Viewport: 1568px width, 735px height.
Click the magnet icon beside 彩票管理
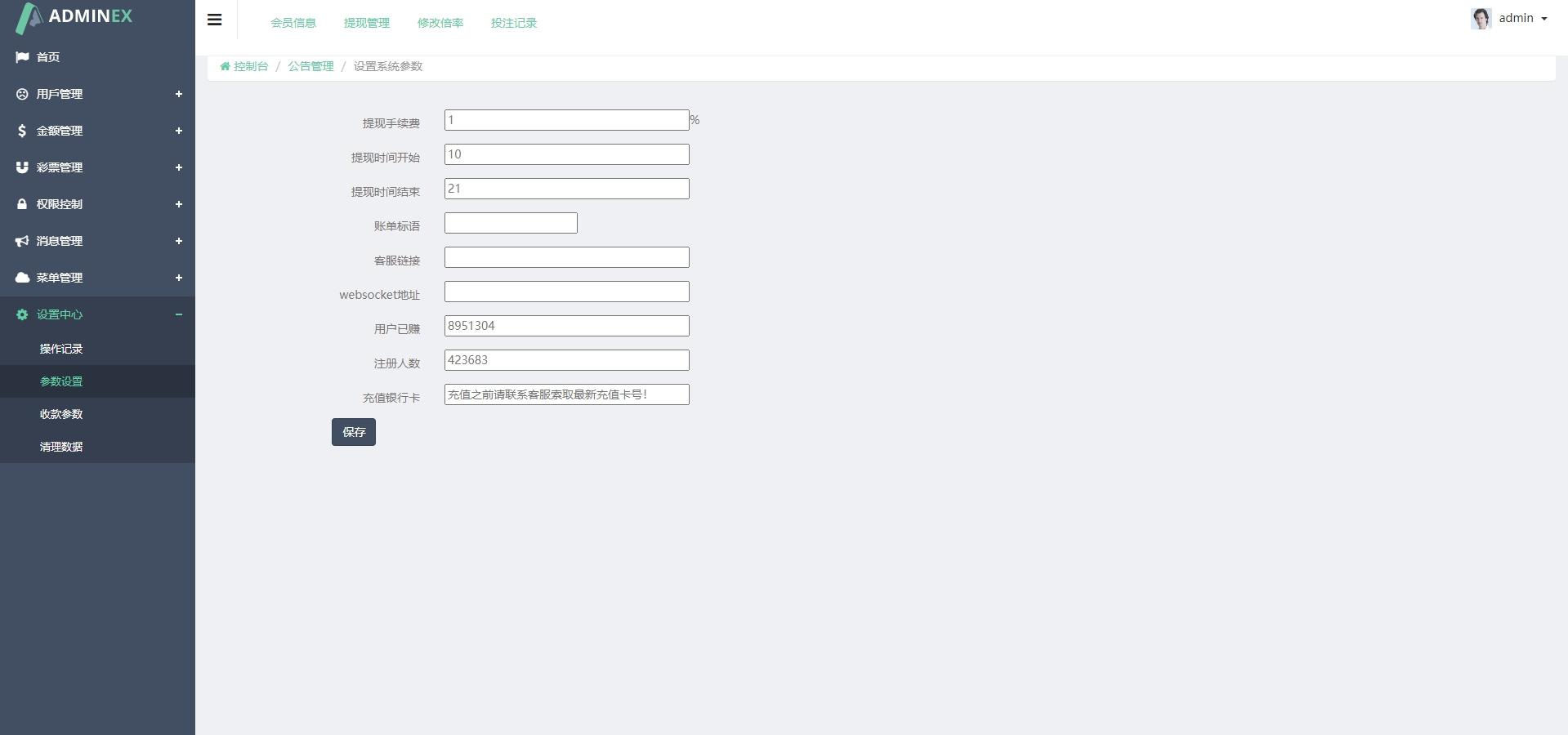click(22, 167)
